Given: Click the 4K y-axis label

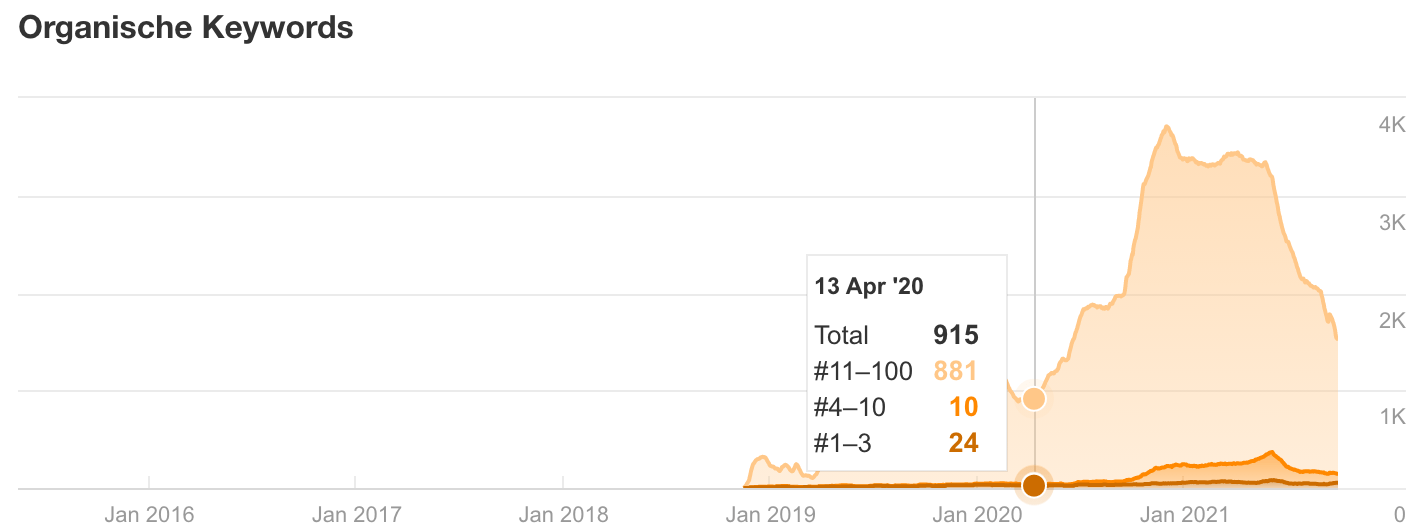Looking at the screenshot, I should tap(1392, 124).
